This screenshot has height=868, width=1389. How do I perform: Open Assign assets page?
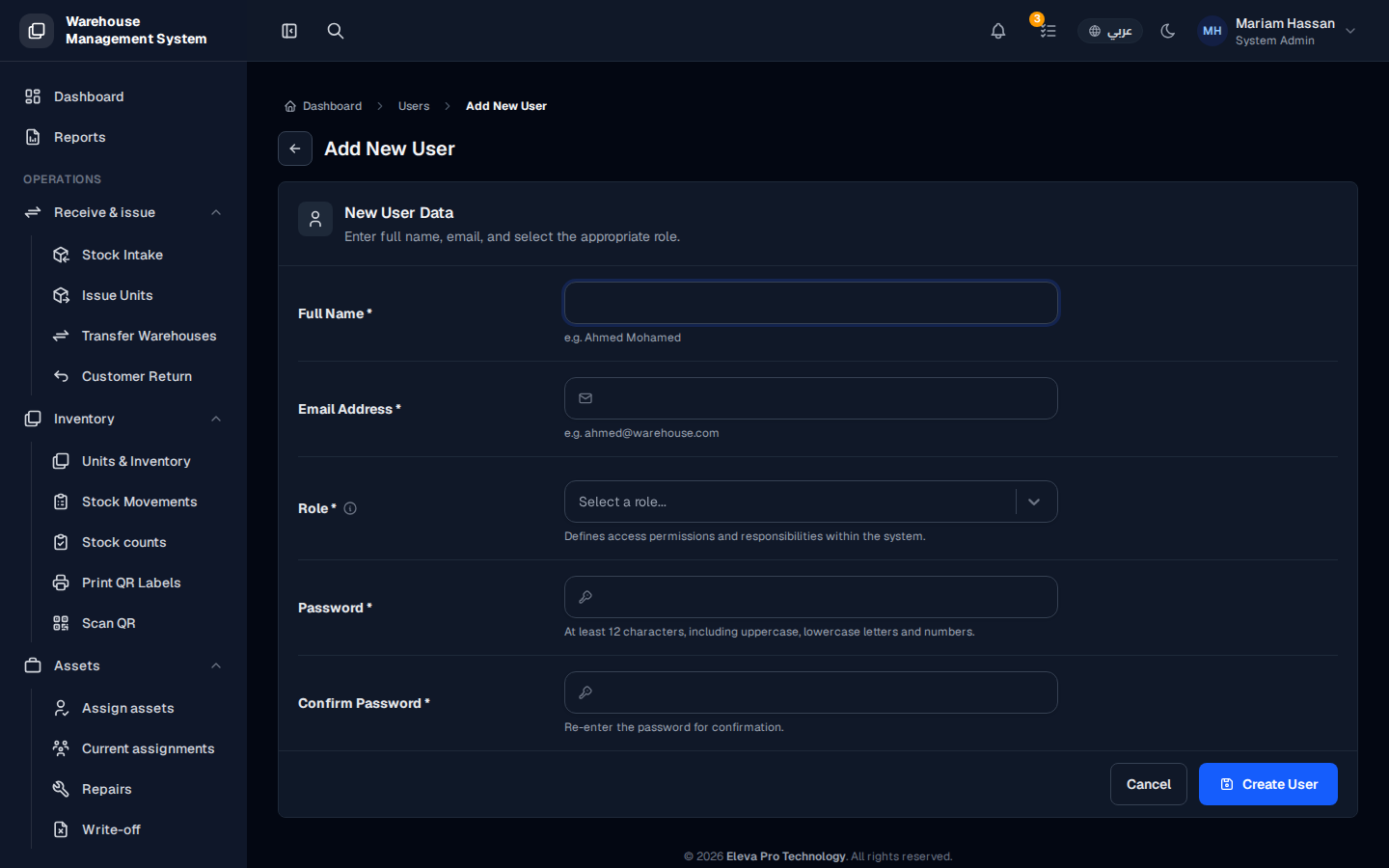(138, 708)
